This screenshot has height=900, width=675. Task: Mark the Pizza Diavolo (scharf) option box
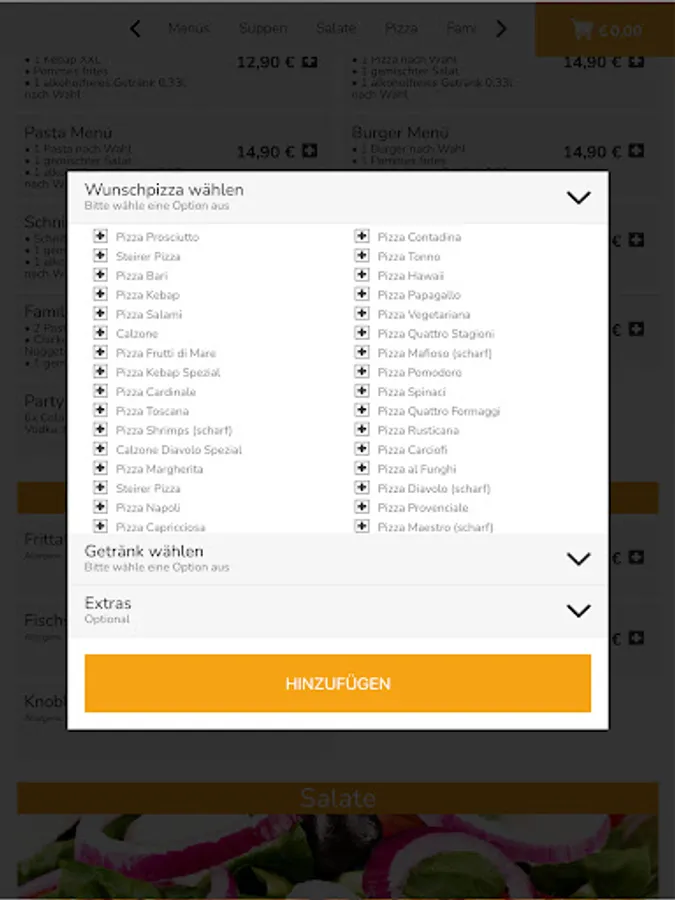(362, 488)
